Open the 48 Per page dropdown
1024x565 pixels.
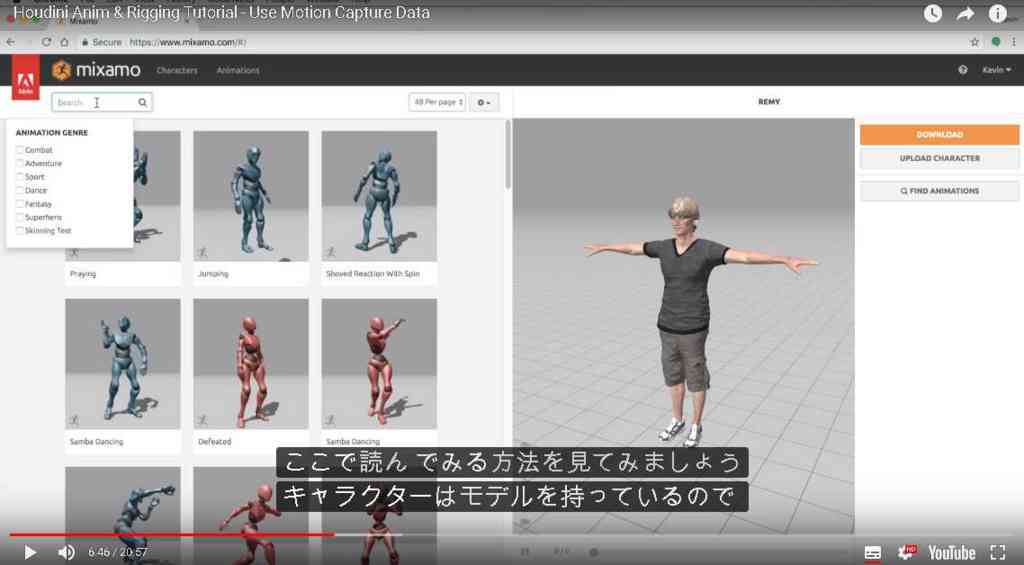click(437, 102)
